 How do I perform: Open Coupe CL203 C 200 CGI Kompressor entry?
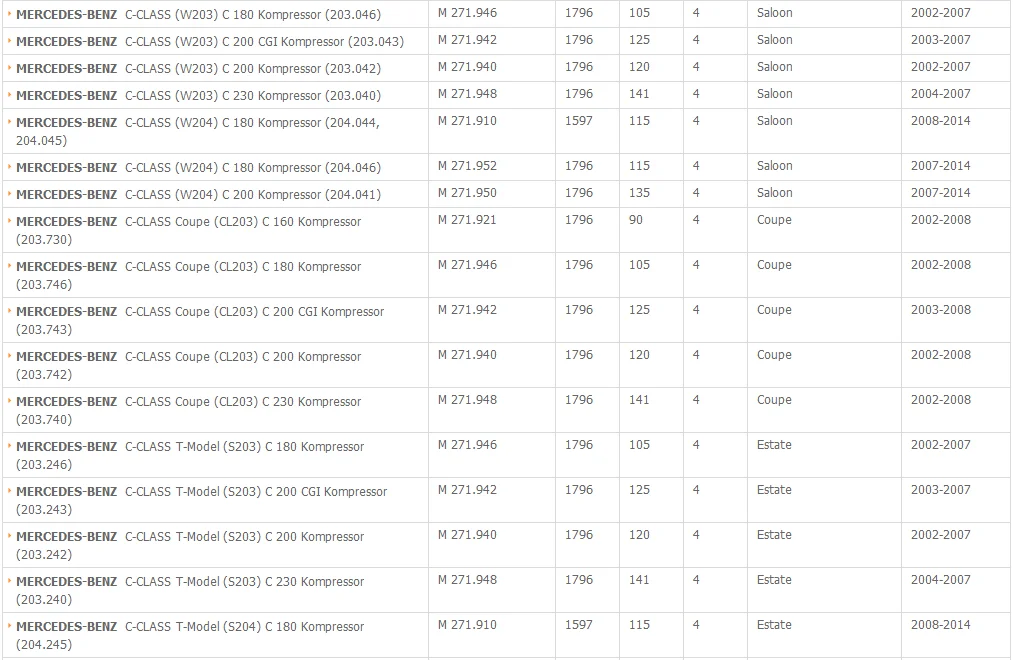200,320
